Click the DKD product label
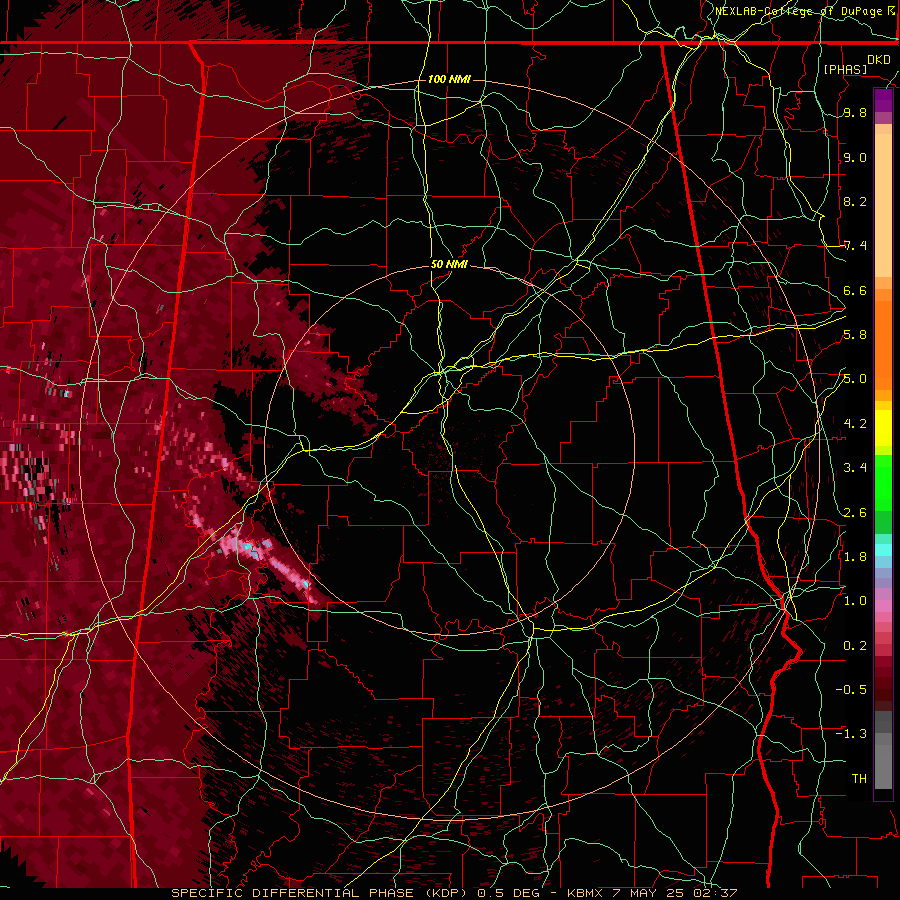900x900 pixels. pyautogui.click(x=879, y=59)
